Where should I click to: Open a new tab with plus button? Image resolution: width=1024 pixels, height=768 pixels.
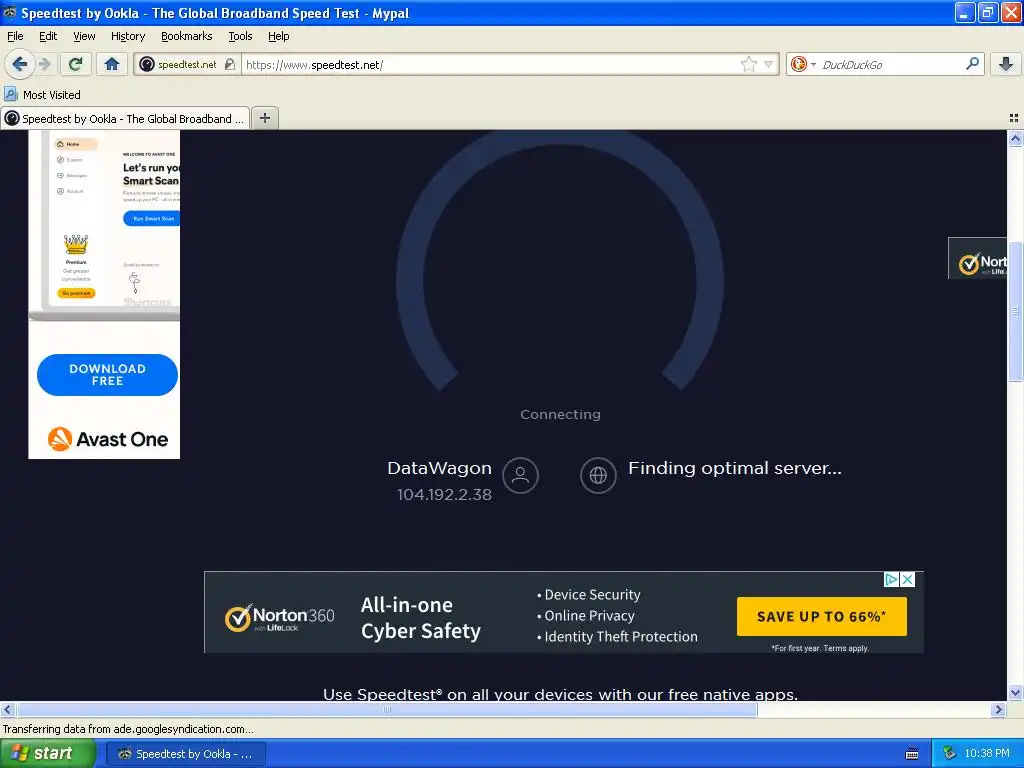coord(264,118)
